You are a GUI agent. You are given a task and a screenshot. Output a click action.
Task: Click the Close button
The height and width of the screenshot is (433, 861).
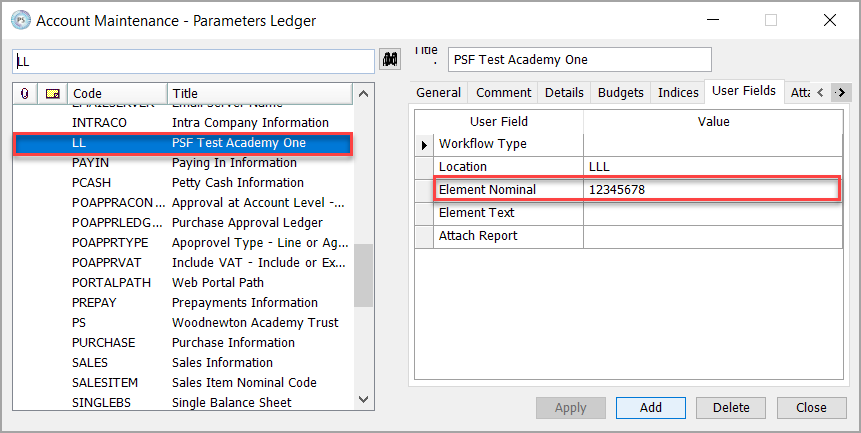(x=811, y=407)
